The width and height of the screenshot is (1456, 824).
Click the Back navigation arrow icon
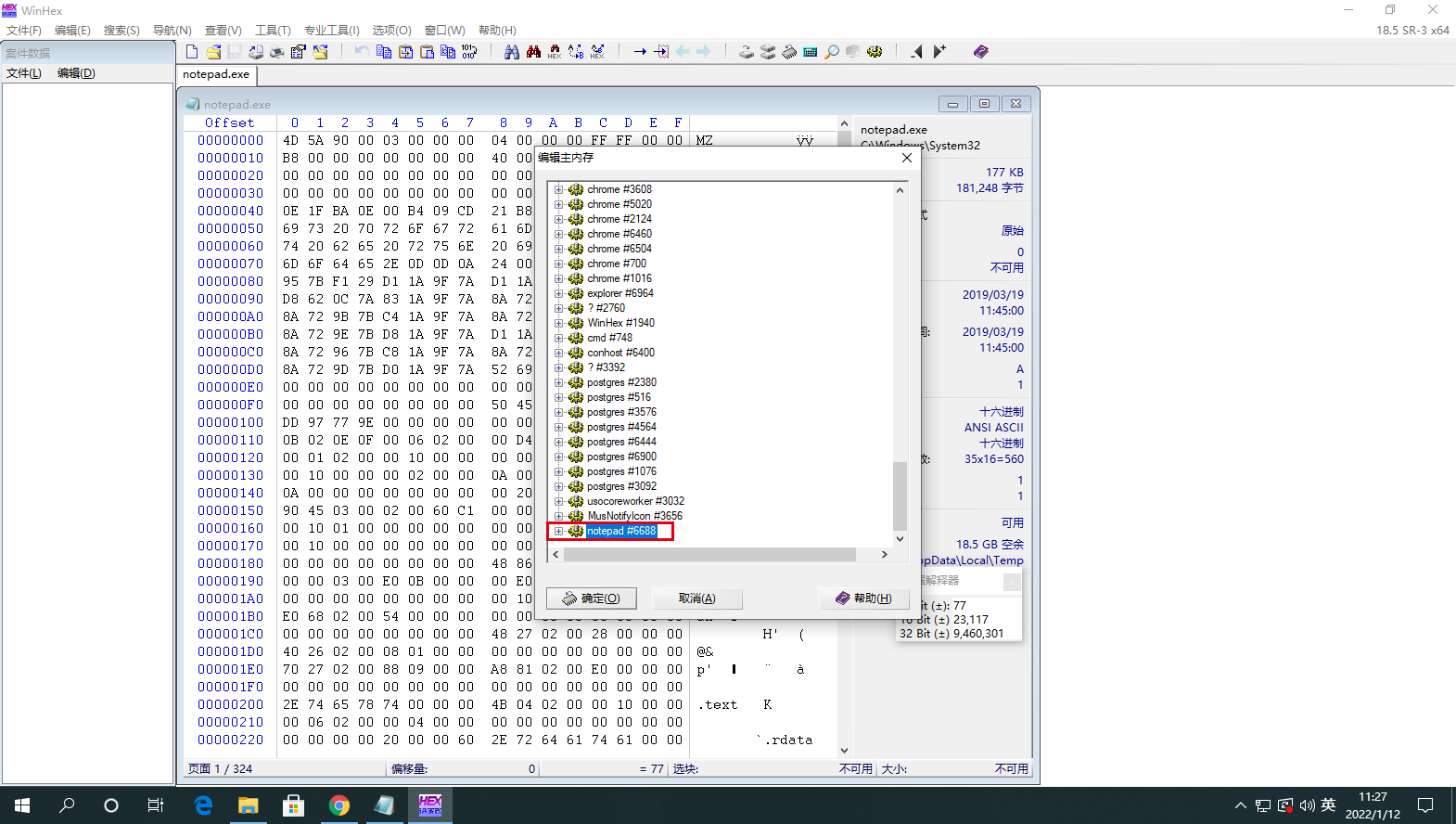coord(683,52)
